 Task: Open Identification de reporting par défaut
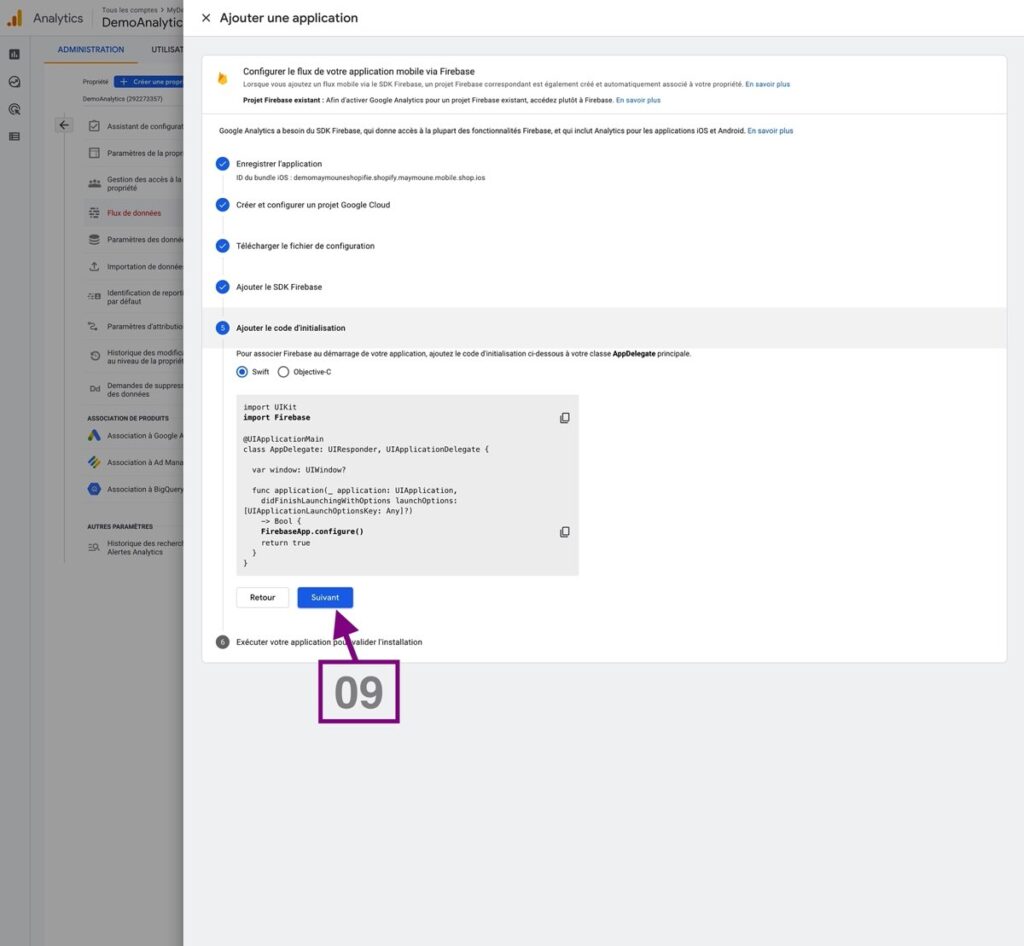pos(135,297)
